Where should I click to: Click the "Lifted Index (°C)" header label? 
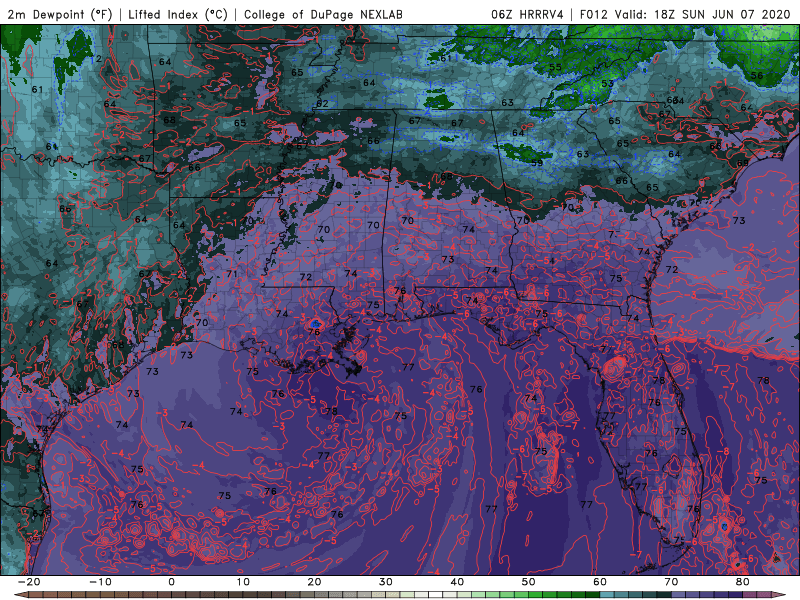click(178, 14)
